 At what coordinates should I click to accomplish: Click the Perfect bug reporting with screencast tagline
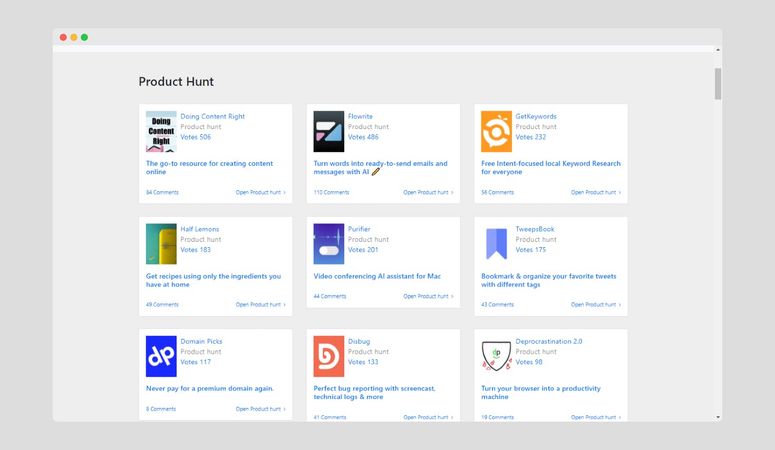[x=374, y=393]
